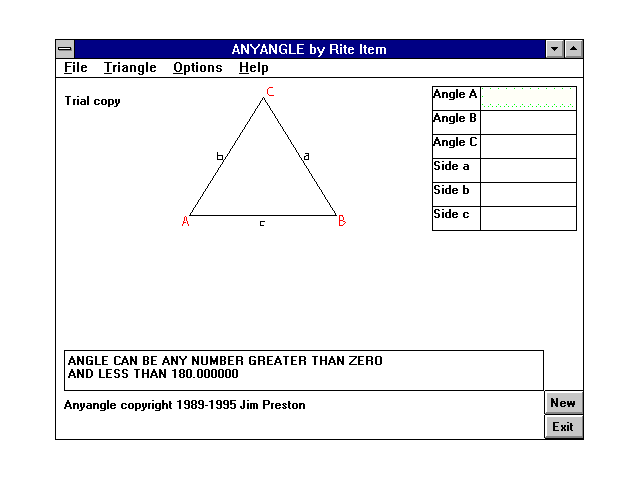Screen dimensions: 640x480
Task: Click the Side a input field
Action: [528, 170]
